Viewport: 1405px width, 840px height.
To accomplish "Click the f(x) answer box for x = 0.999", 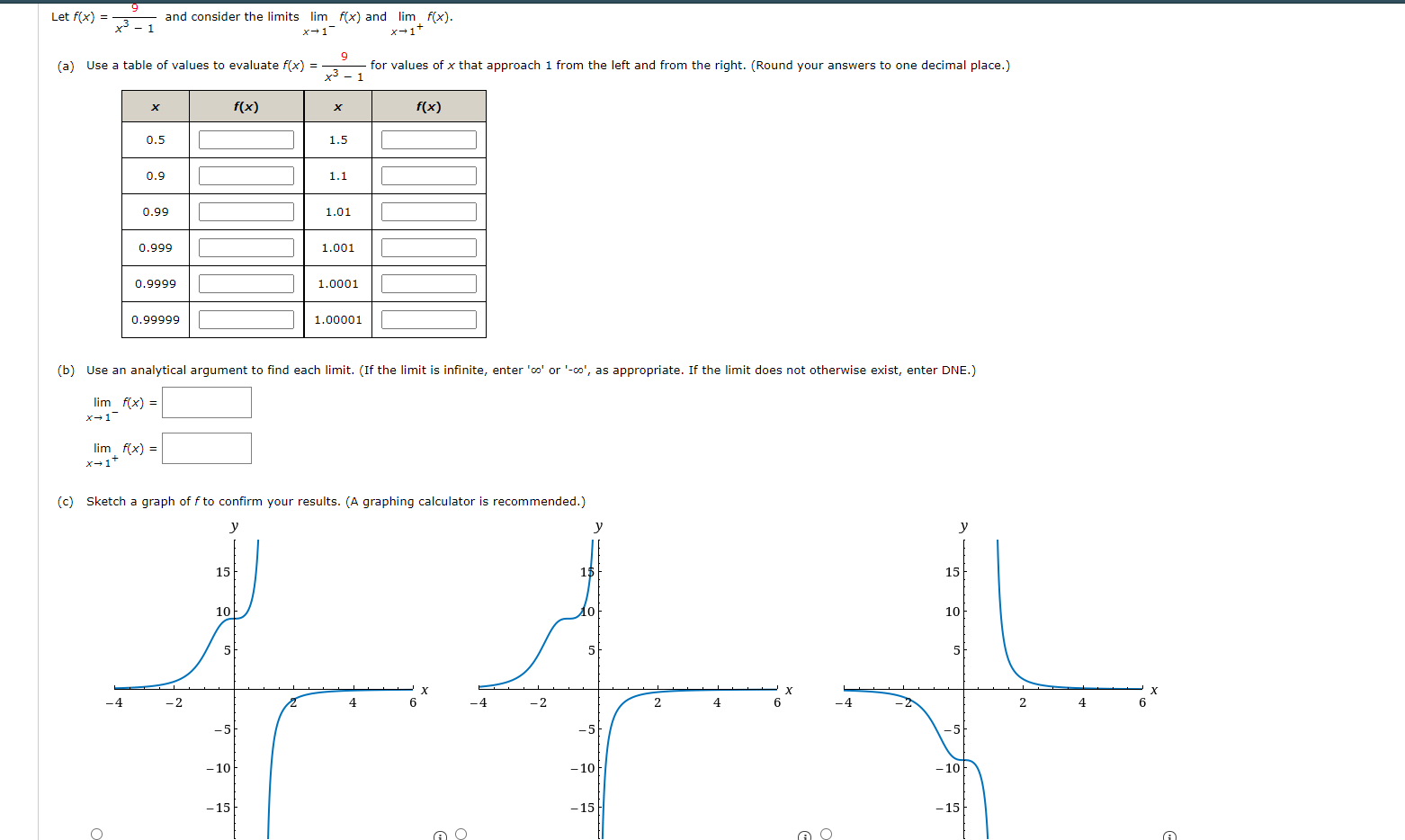I will [246, 246].
